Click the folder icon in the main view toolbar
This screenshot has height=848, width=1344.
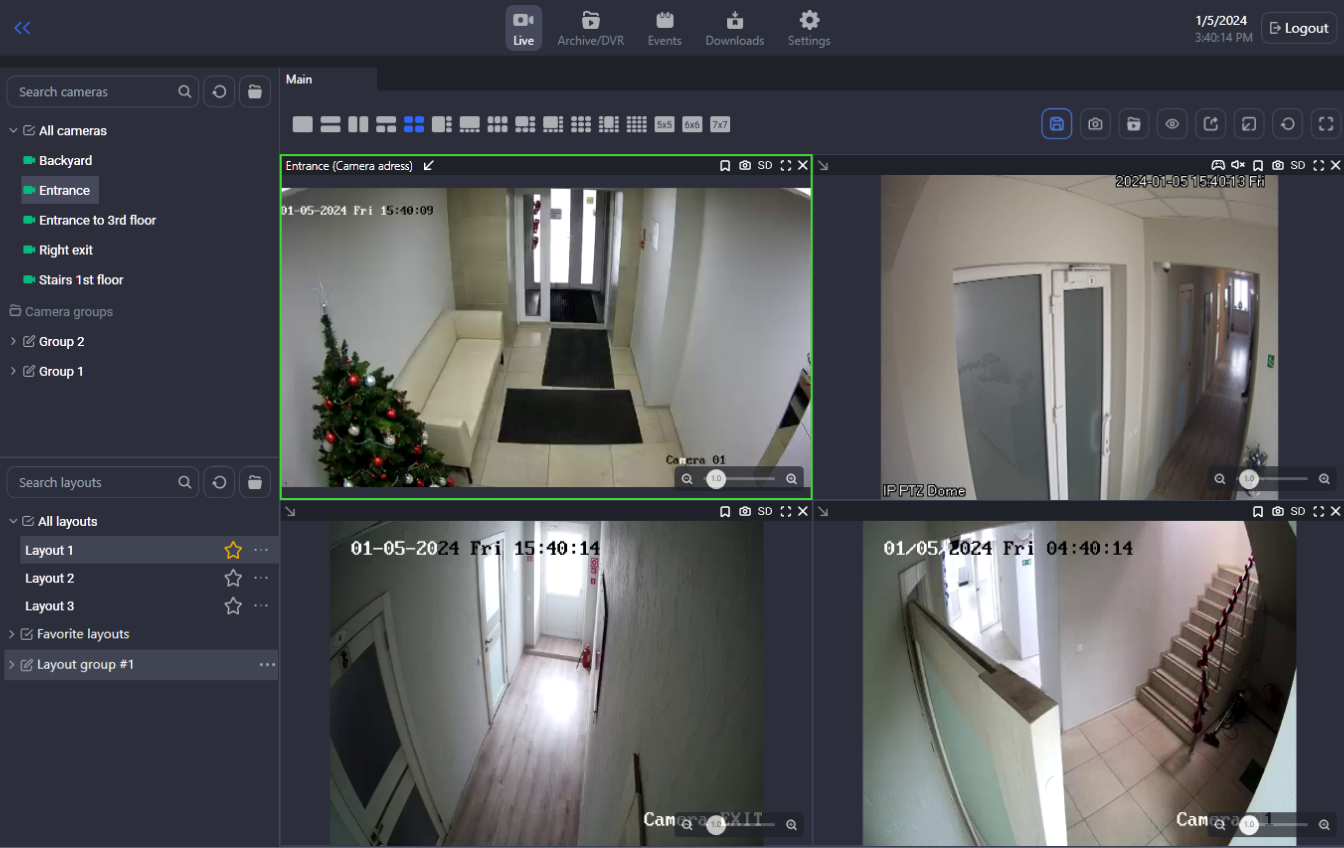pyautogui.click(x=1134, y=124)
